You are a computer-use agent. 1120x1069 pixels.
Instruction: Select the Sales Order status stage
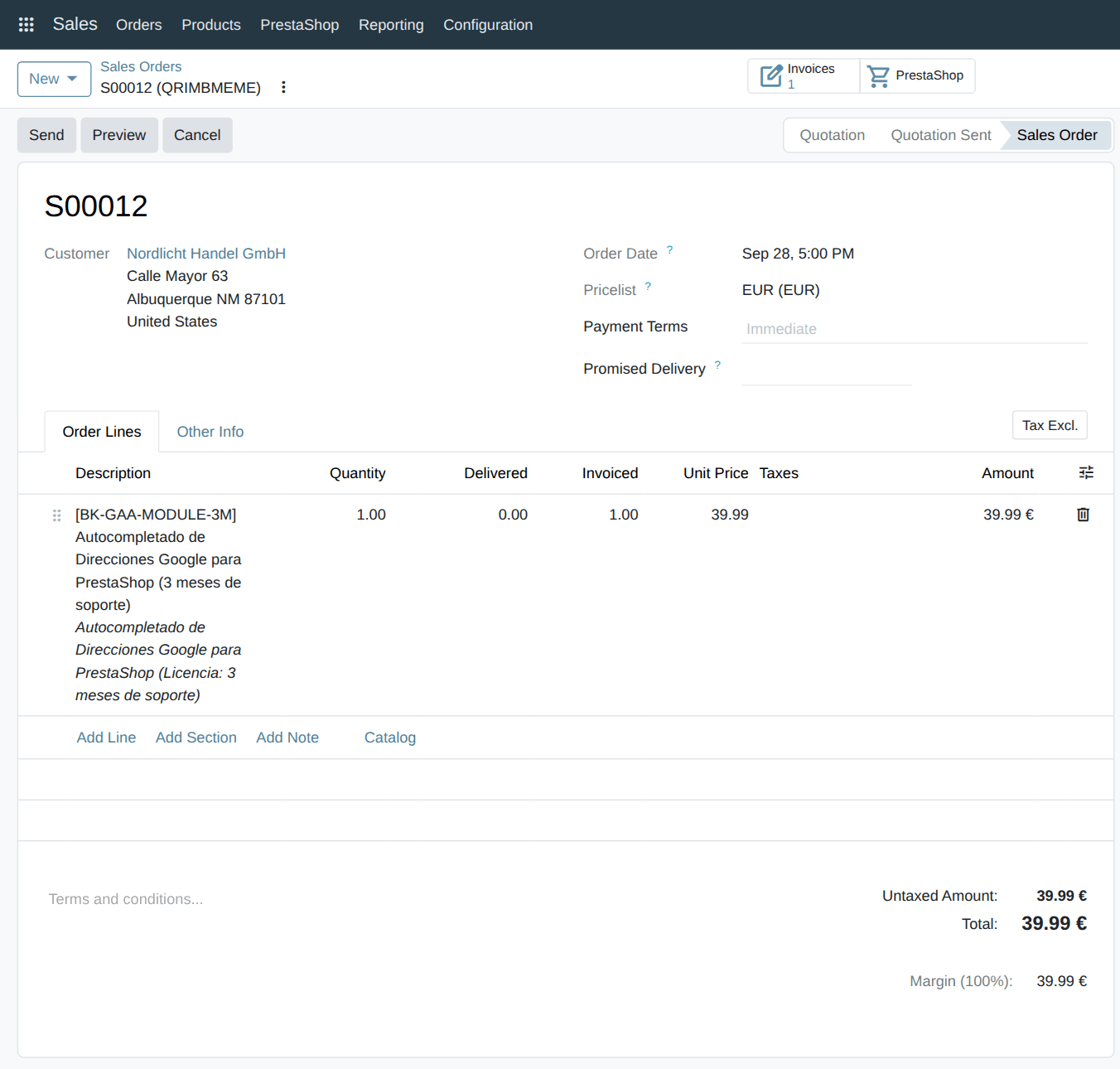[x=1056, y=135]
